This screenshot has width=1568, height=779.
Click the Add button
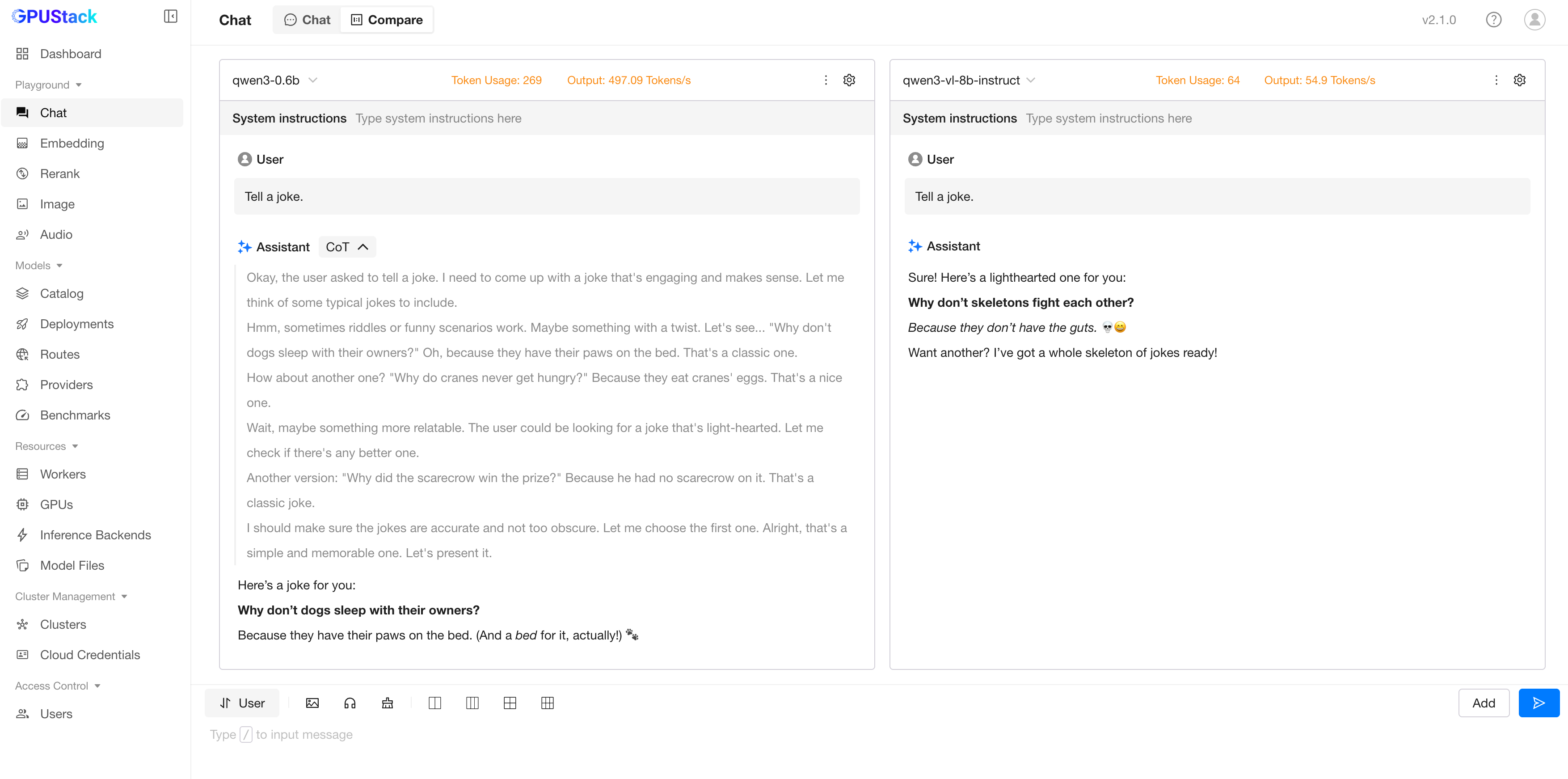[x=1484, y=703]
